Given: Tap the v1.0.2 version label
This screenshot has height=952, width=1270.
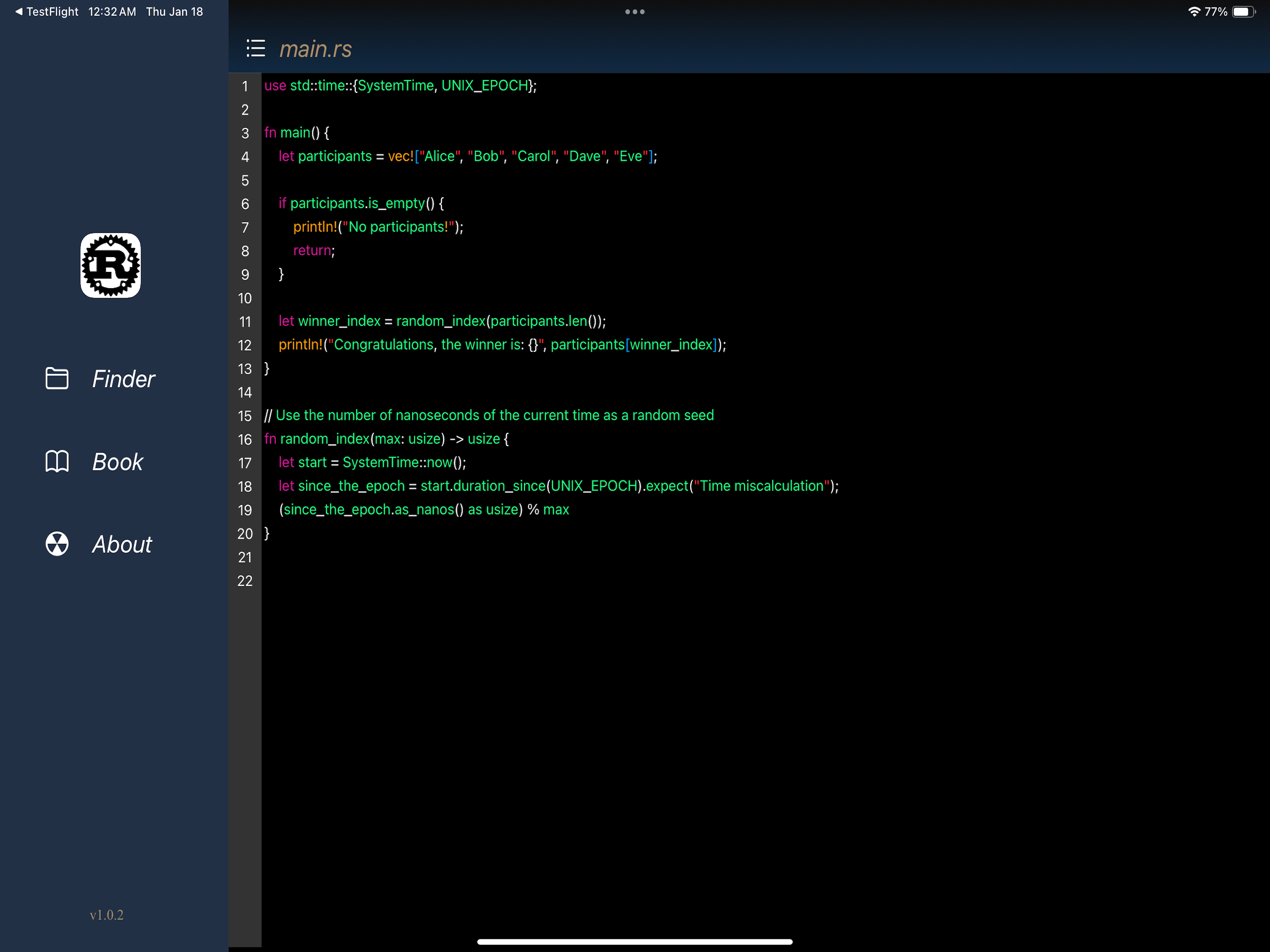Looking at the screenshot, I should (x=107, y=915).
